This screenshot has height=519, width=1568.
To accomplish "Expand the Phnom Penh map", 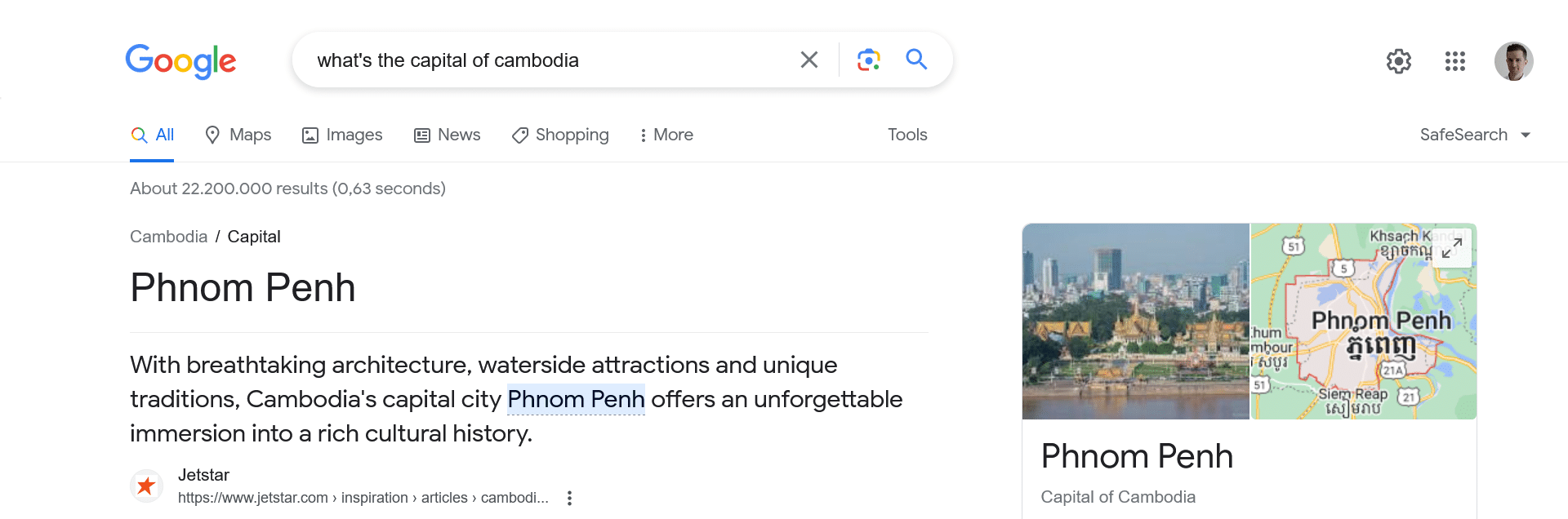I will (x=1451, y=248).
